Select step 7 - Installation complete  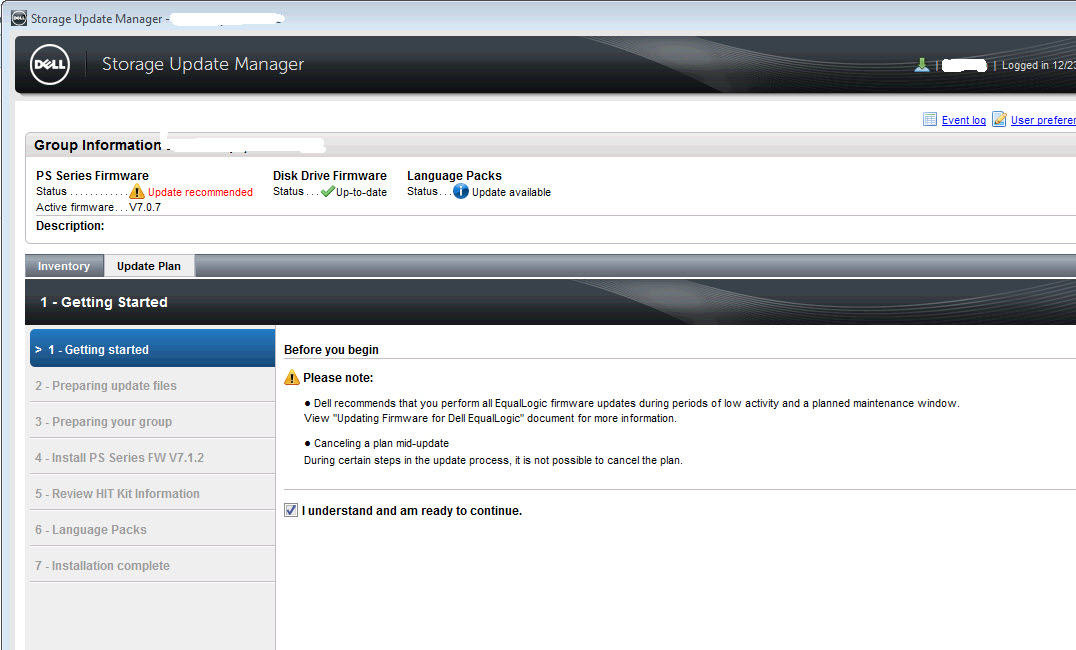[152, 566]
